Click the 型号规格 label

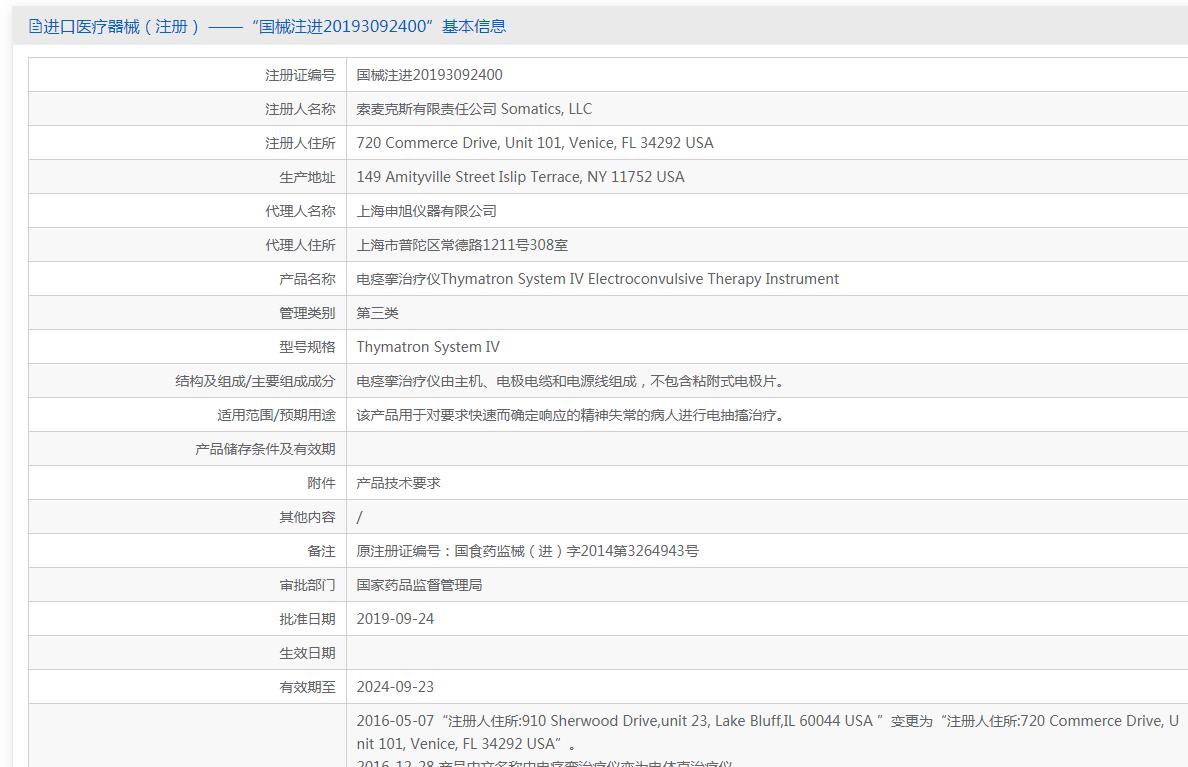(x=307, y=348)
